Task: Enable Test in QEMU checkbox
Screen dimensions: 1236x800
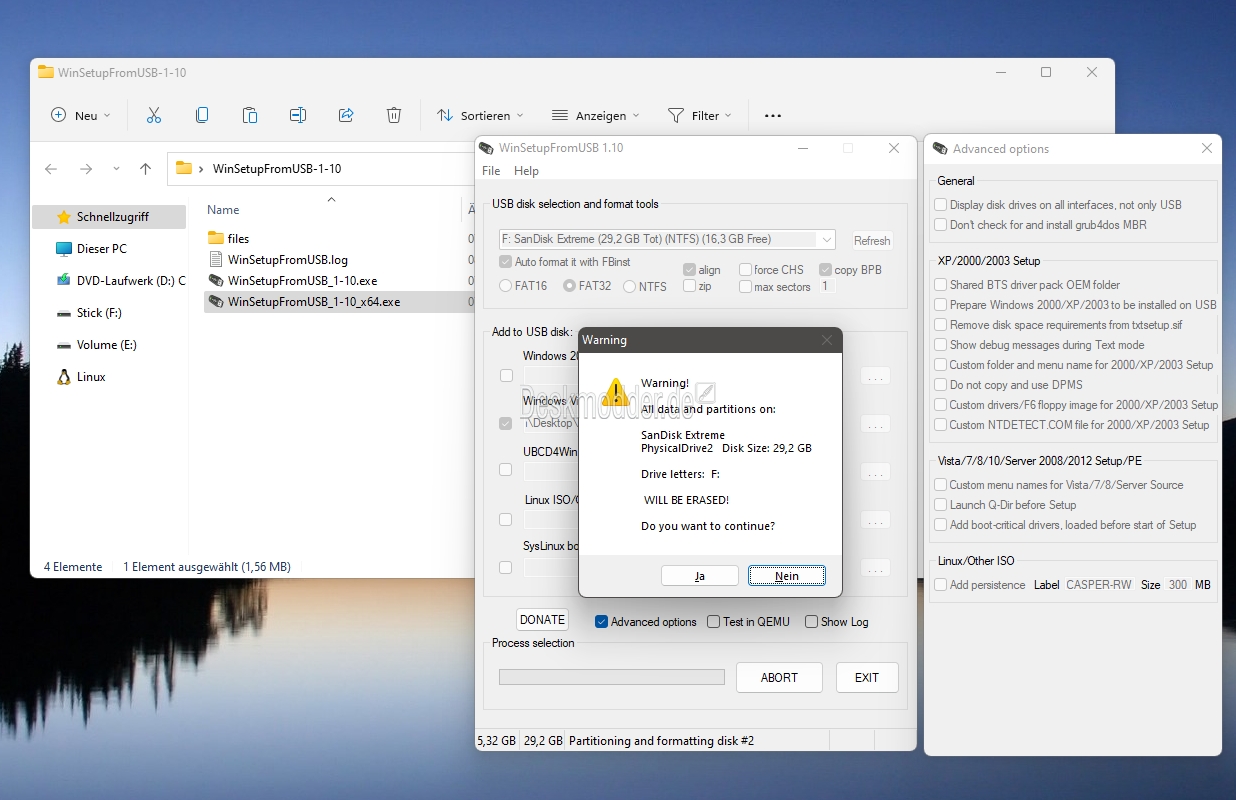Action: click(713, 621)
